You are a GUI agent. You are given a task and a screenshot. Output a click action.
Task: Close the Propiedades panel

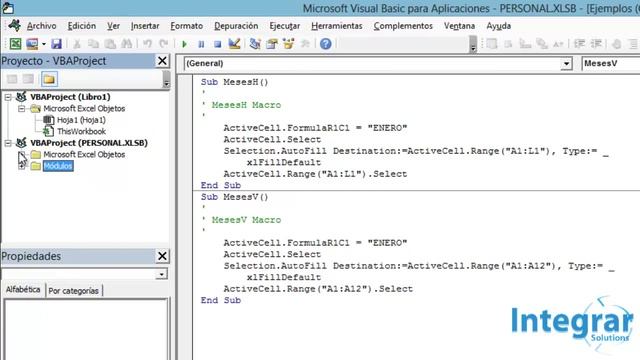(162, 256)
